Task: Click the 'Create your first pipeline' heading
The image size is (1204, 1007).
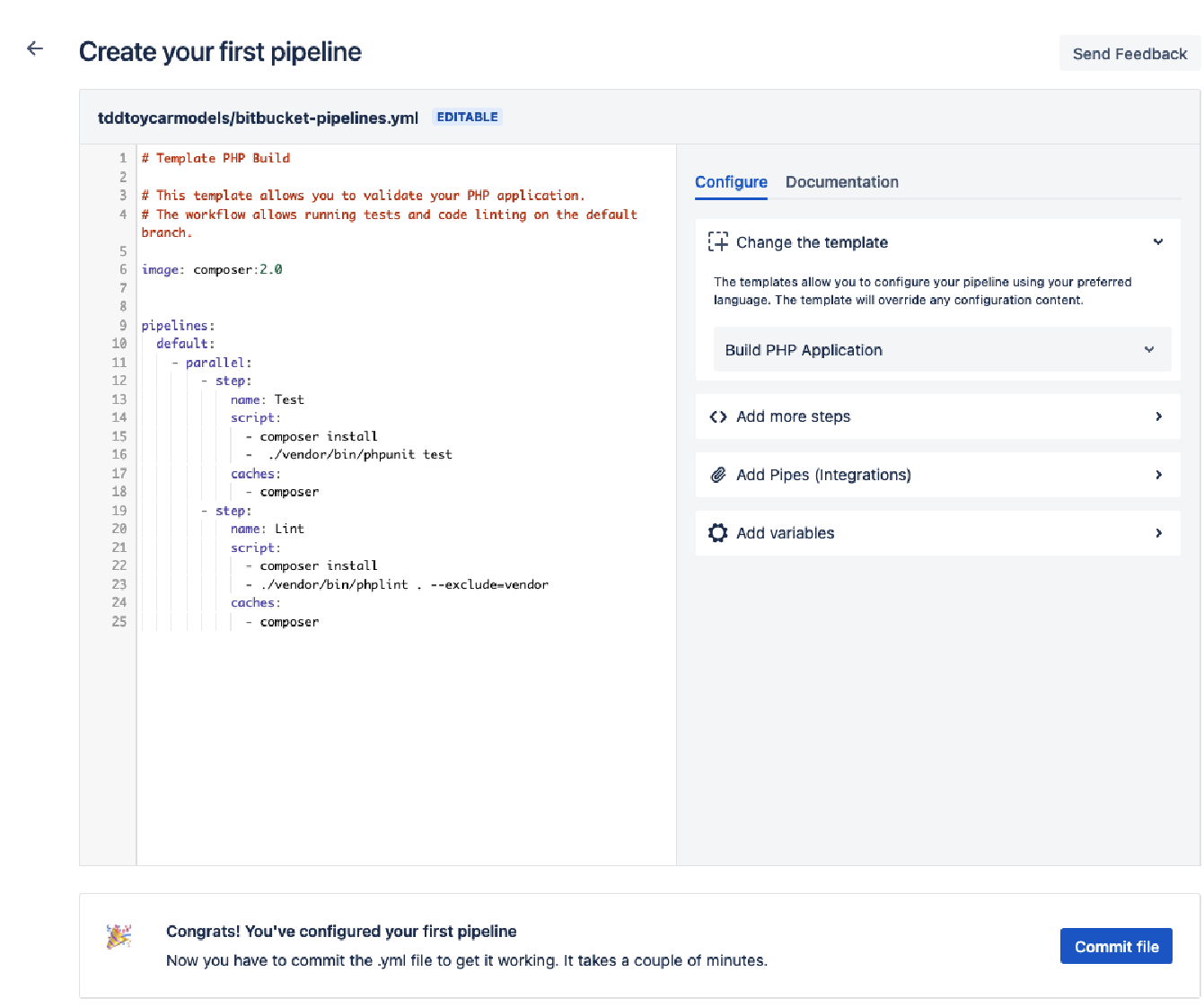Action: point(220,52)
